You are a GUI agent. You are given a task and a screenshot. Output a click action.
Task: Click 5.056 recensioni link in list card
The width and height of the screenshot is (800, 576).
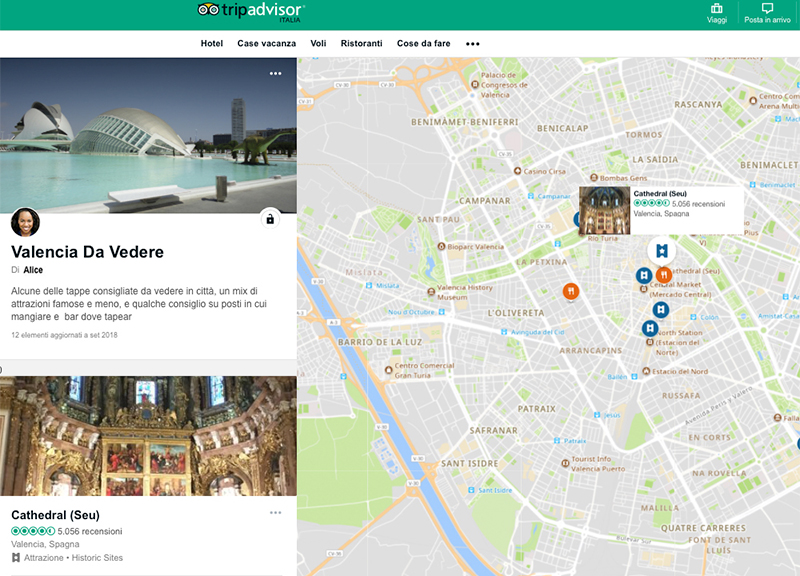(x=90, y=531)
